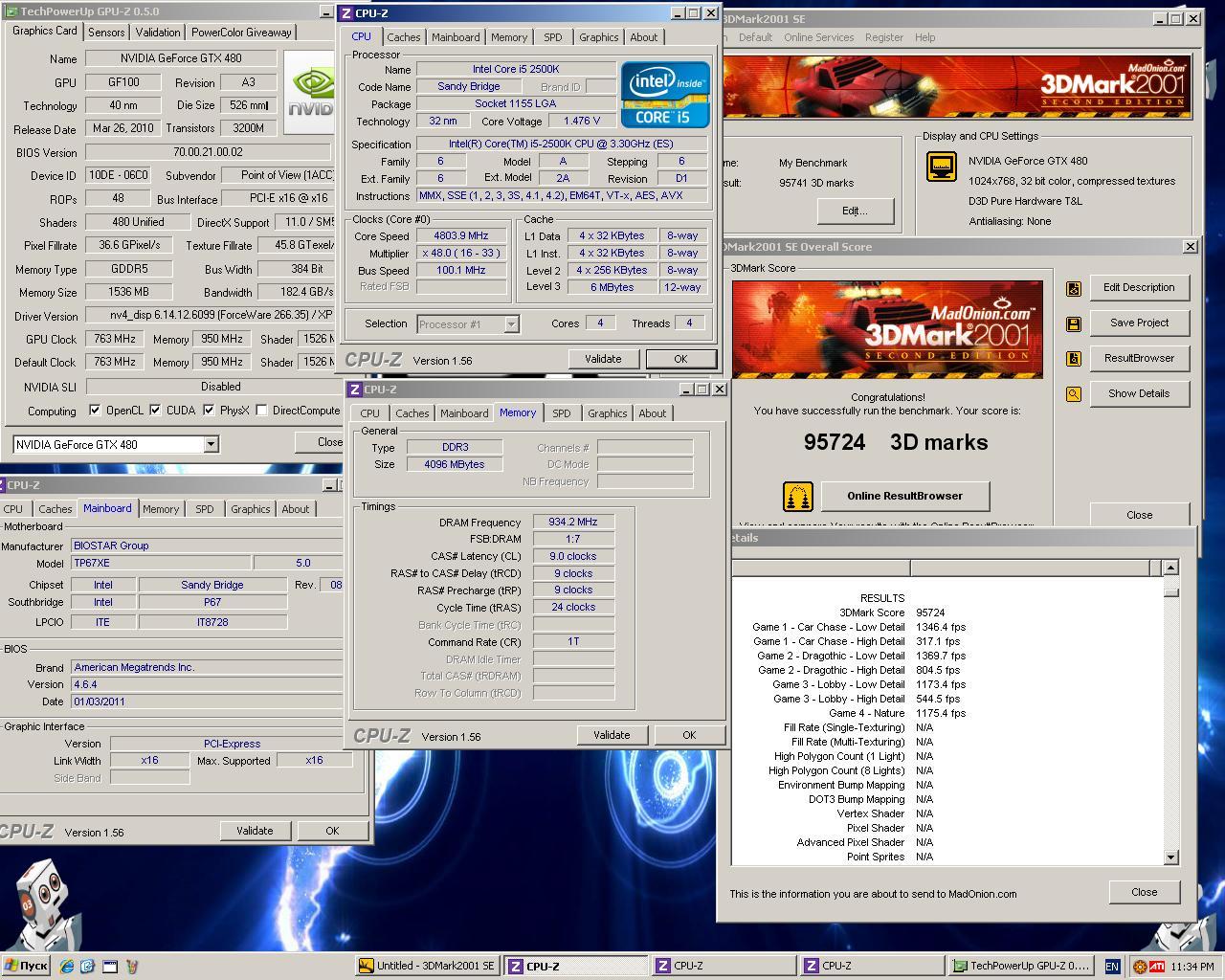The image size is (1225, 980).
Task: Click the monitor icon in Display and CPU Settings
Action: click(942, 167)
